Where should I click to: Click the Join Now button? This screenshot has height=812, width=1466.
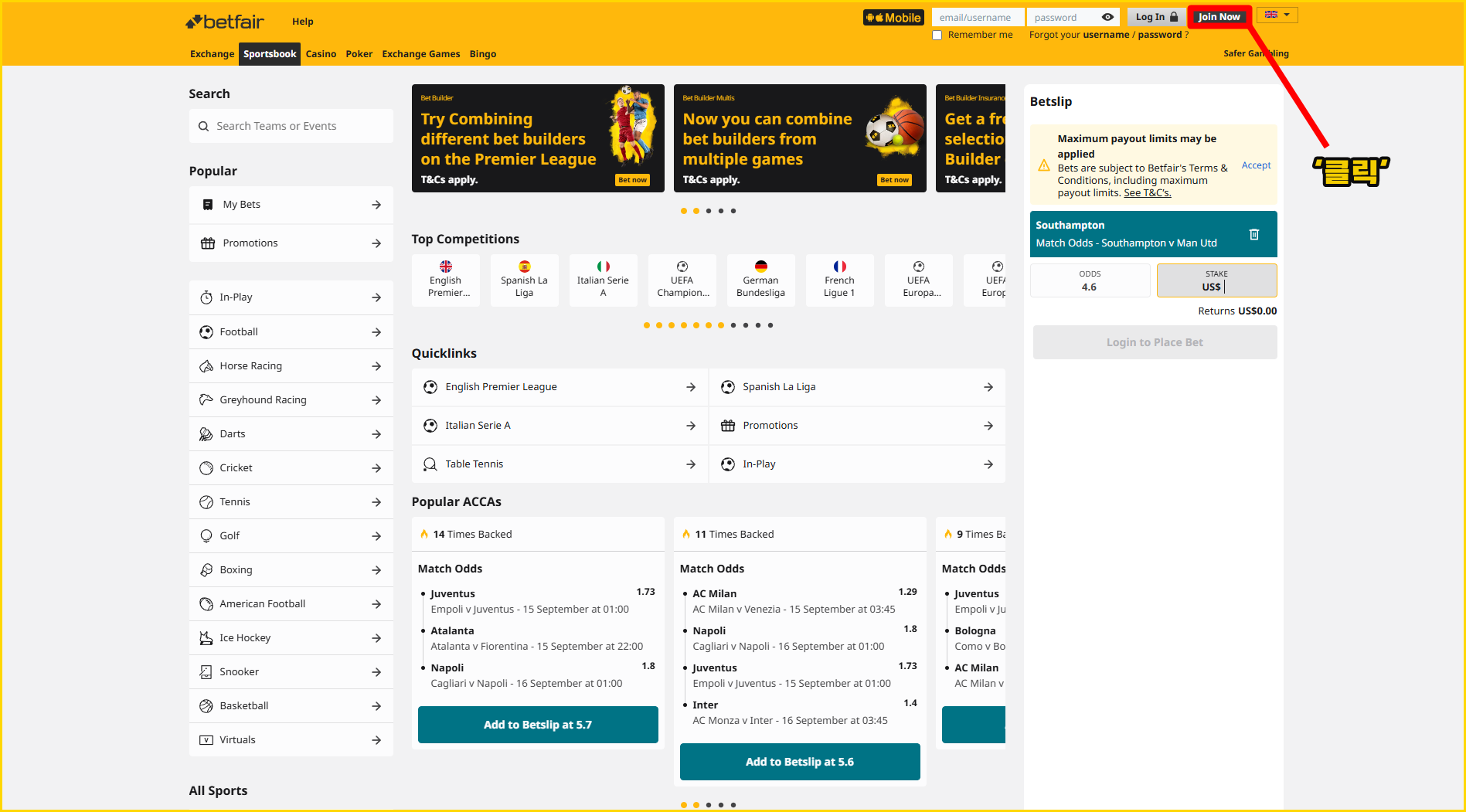(x=1219, y=17)
